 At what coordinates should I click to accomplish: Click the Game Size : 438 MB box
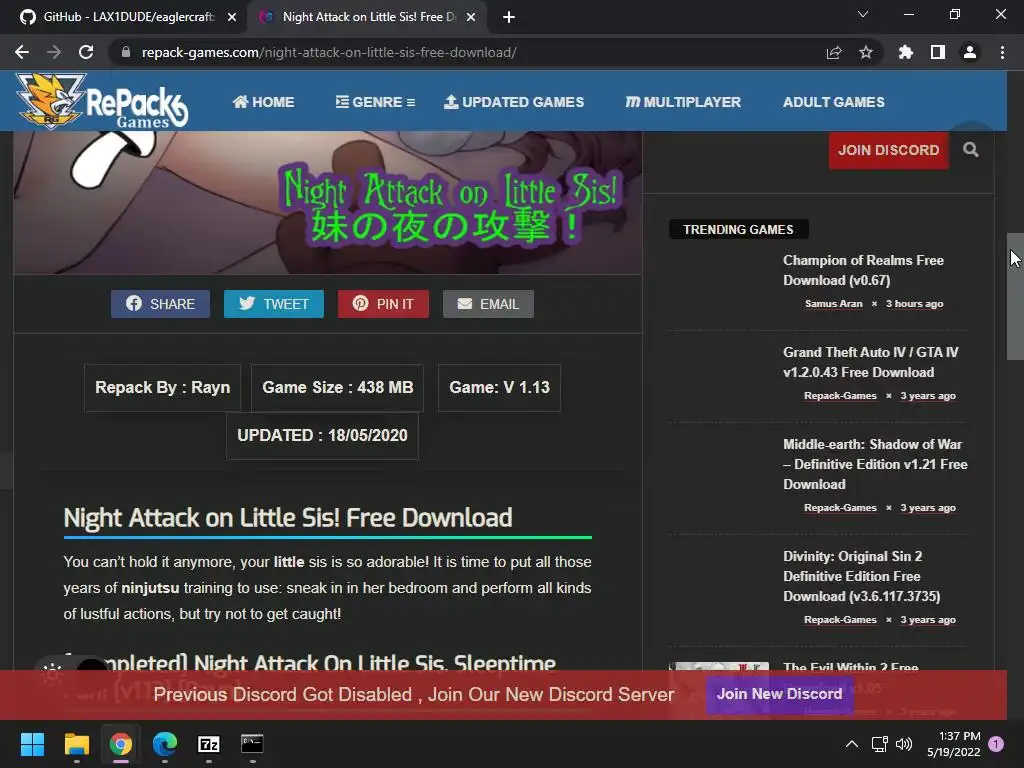(338, 387)
